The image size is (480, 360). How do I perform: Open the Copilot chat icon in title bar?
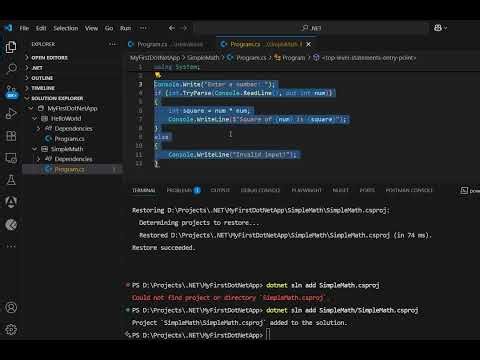tap(438, 28)
